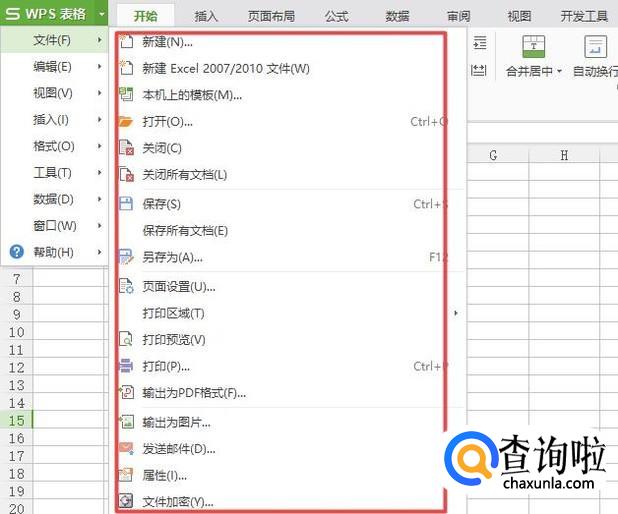Image resolution: width=618 pixels, height=514 pixels.
Task: Click the 合并居中 merge center icon
Action: (x=533, y=47)
